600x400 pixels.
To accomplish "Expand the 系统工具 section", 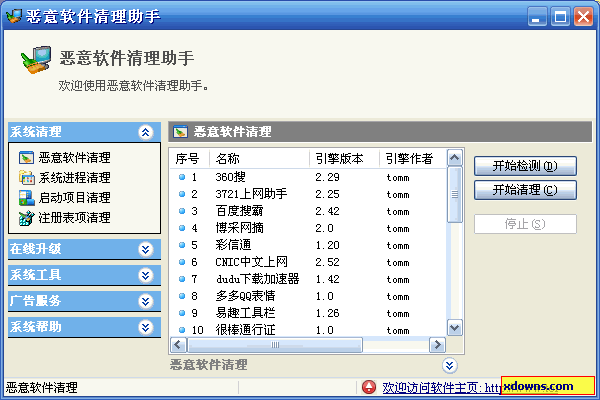I will [145, 276].
